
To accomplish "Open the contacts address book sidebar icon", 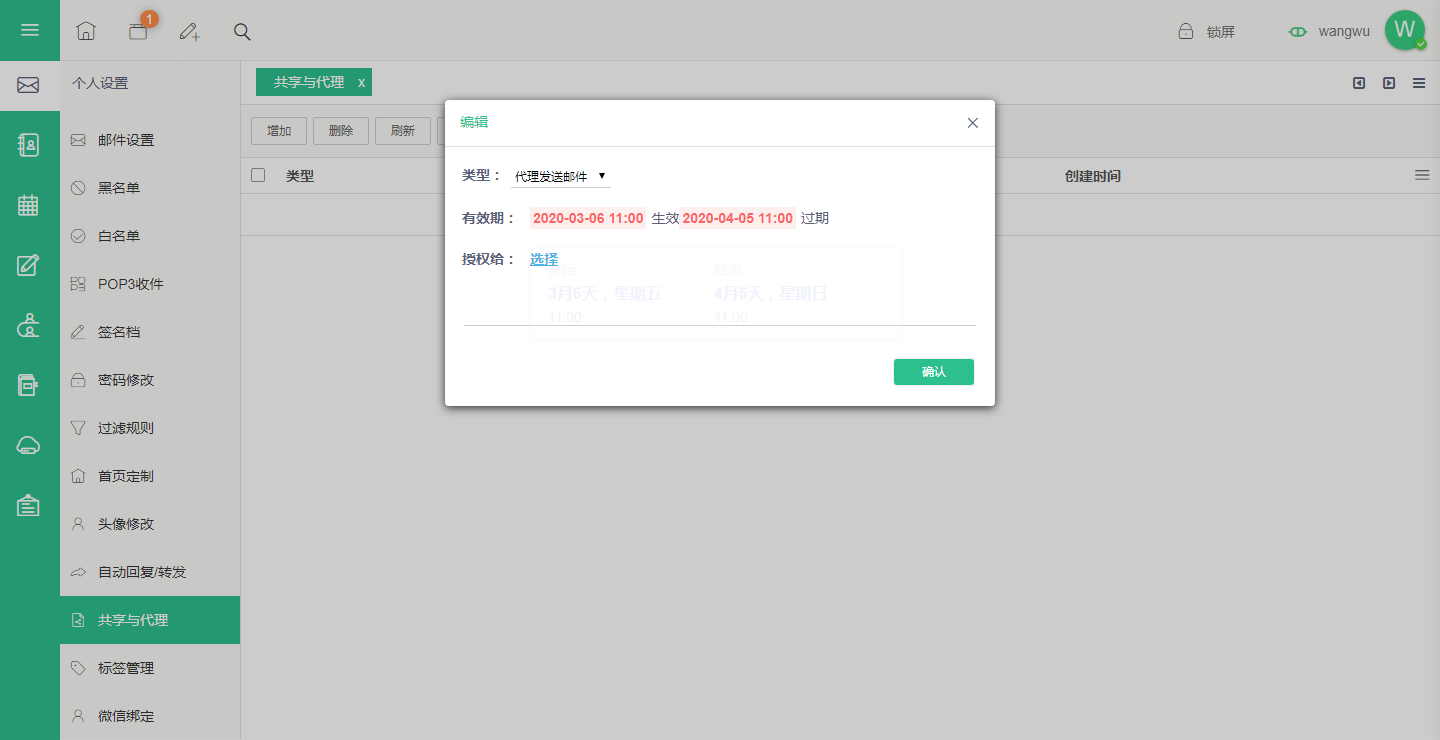I will (29, 145).
